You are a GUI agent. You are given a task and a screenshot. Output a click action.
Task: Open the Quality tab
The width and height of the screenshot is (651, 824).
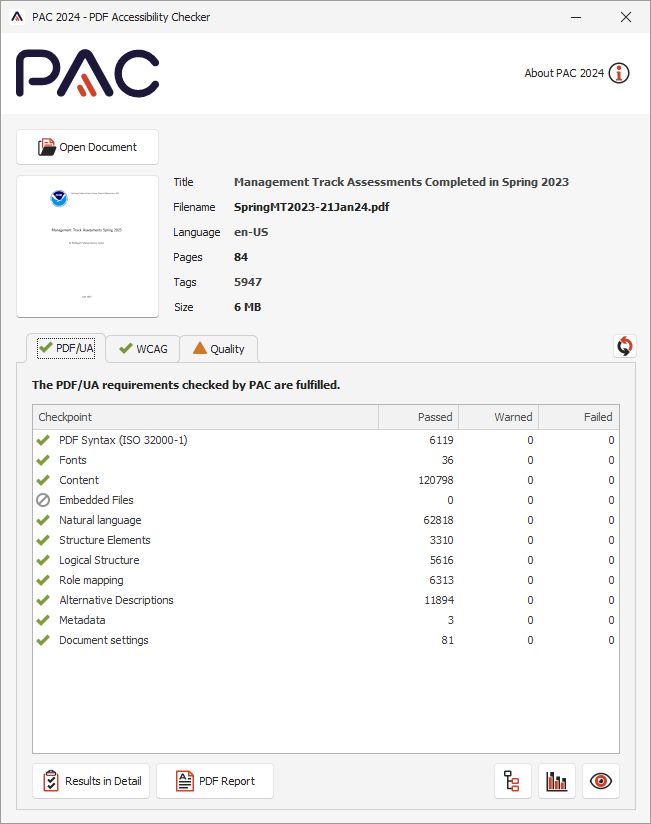[x=218, y=349]
